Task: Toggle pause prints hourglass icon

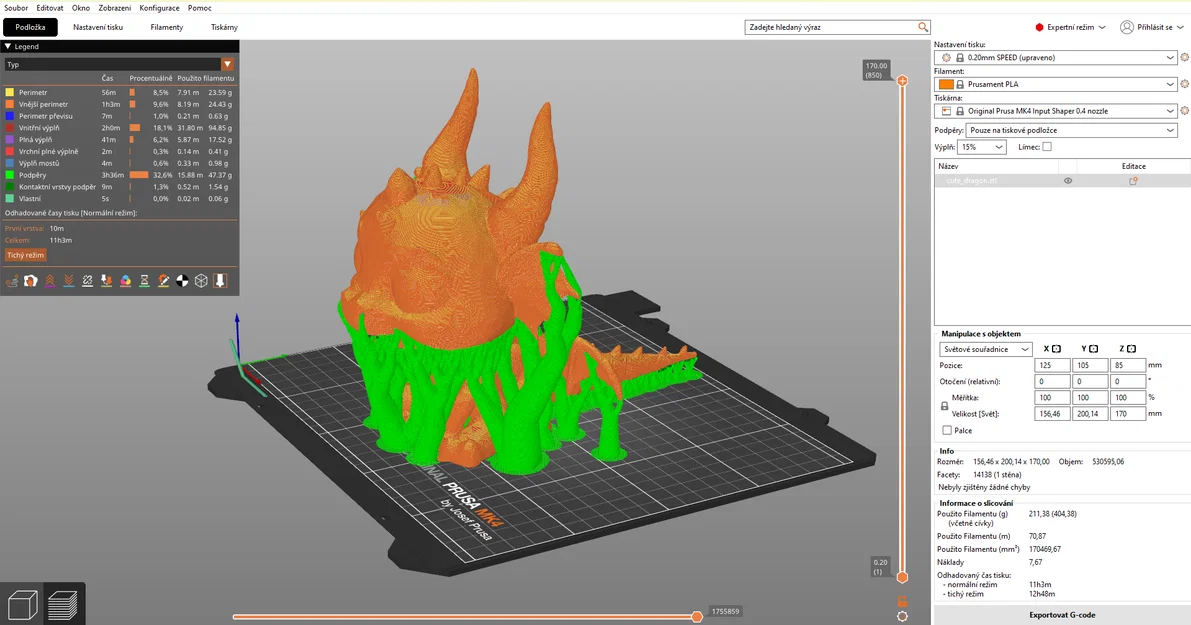Action: [x=144, y=281]
